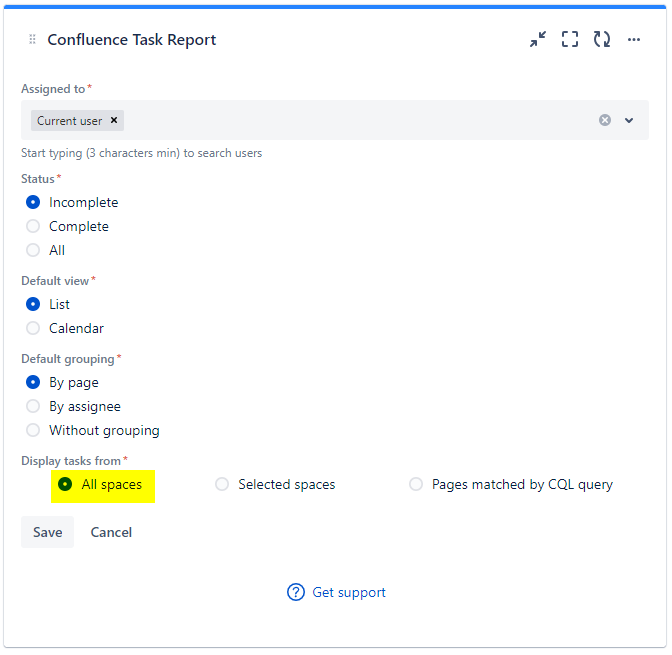Open the gadget more options menu
Image resolution: width=672 pixels, height=655 pixels.
633,39
